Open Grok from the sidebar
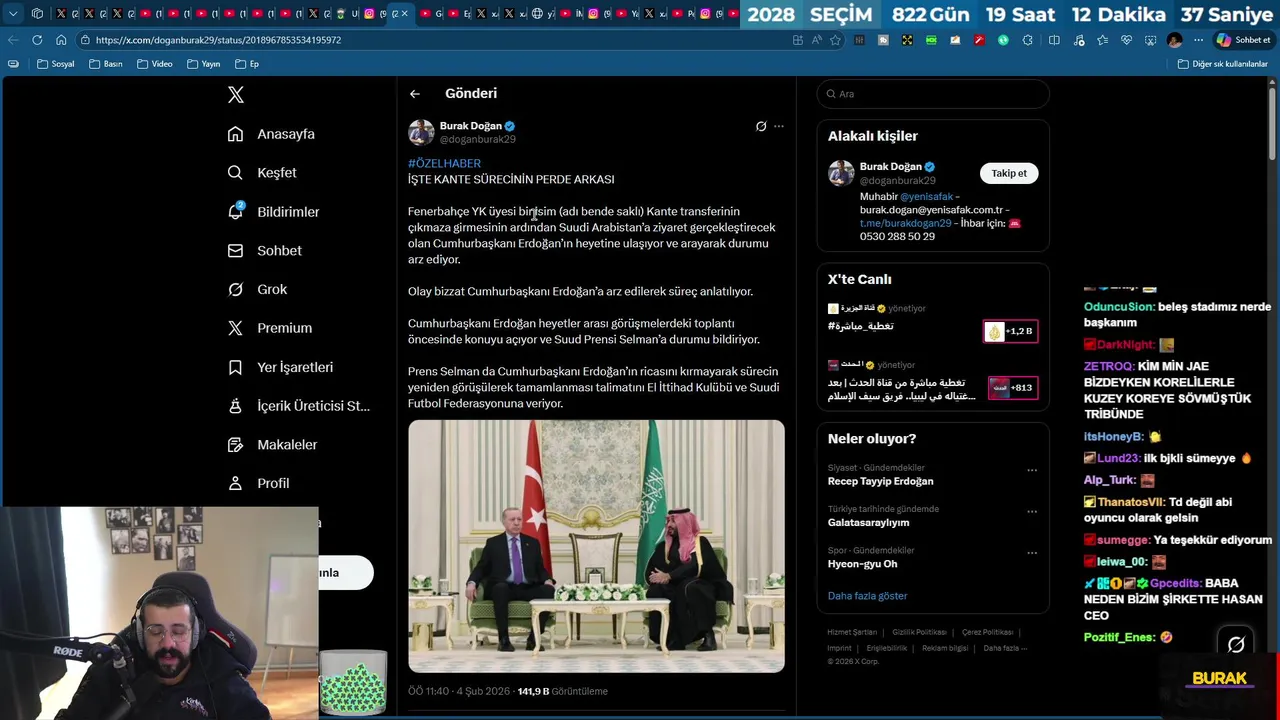The image size is (1280, 720). point(258,289)
